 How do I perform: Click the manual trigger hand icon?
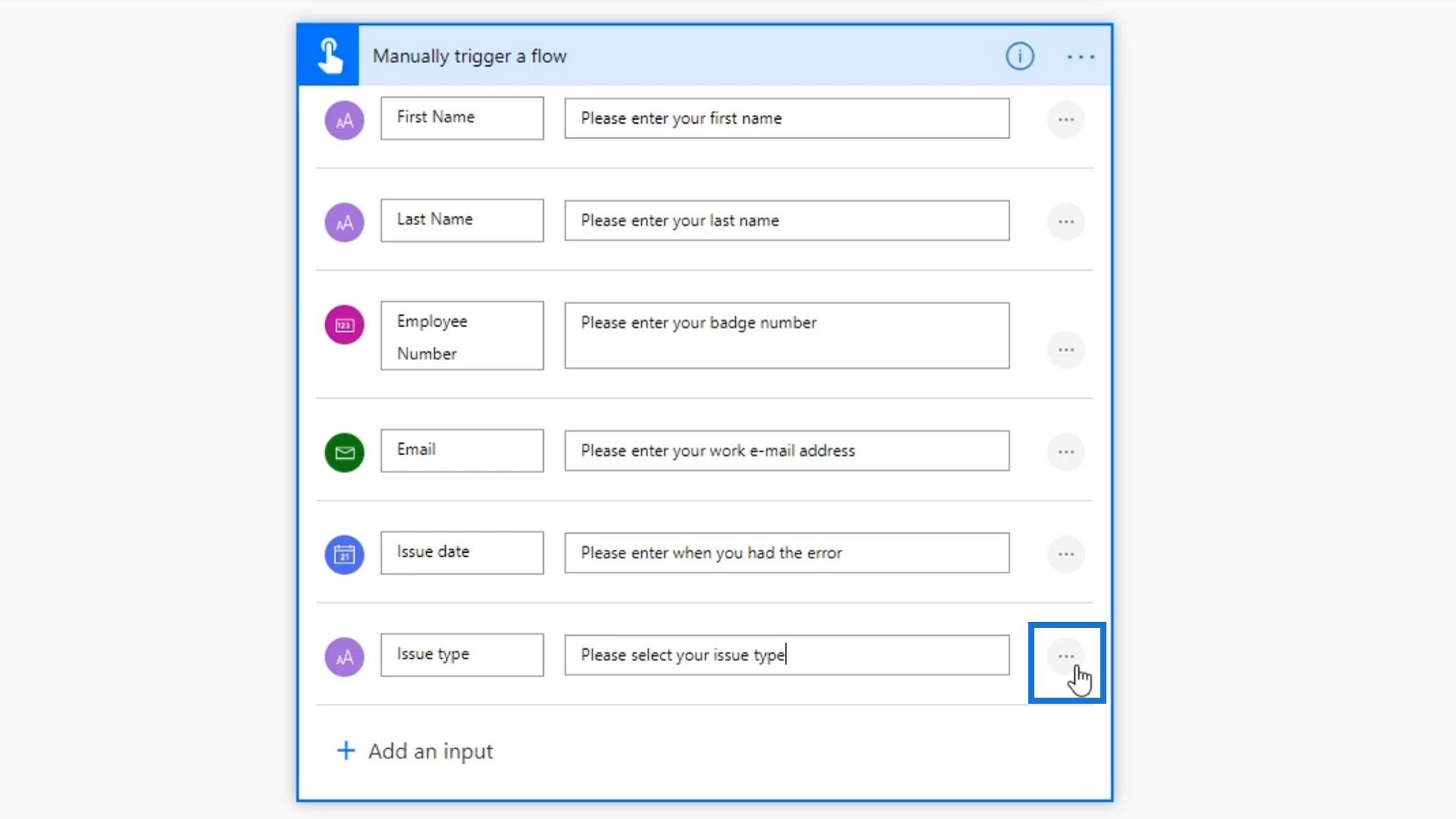pos(328,56)
